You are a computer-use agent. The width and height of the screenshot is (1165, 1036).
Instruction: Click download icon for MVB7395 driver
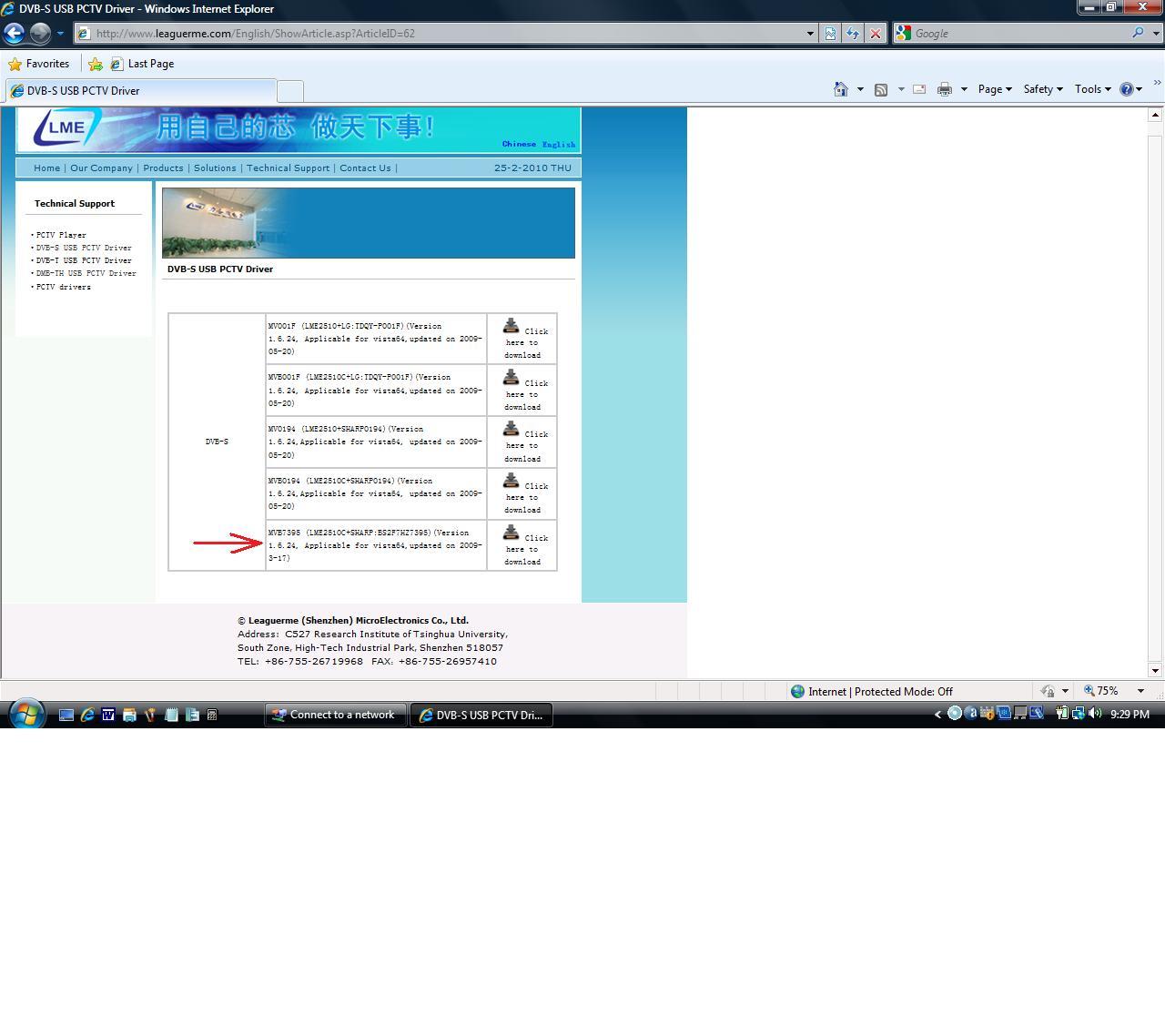coord(511,533)
